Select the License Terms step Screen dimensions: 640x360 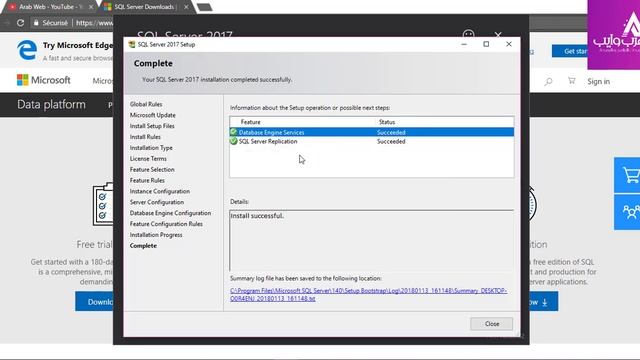pyautogui.click(x=148, y=159)
